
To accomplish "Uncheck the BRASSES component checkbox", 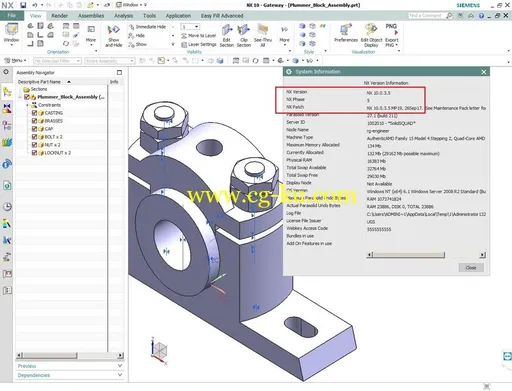I will (34, 121).
